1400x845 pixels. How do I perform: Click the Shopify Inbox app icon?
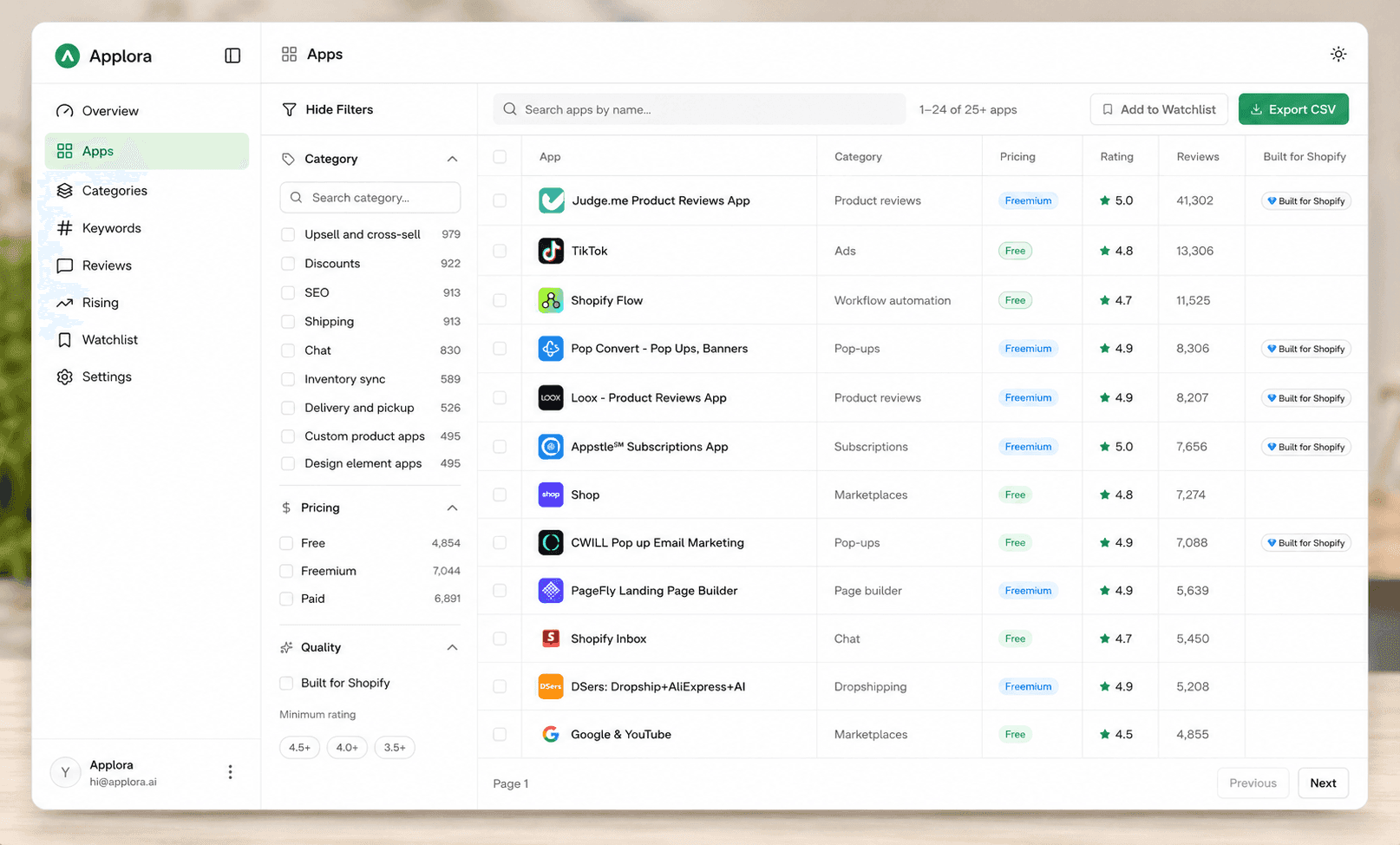tap(551, 639)
